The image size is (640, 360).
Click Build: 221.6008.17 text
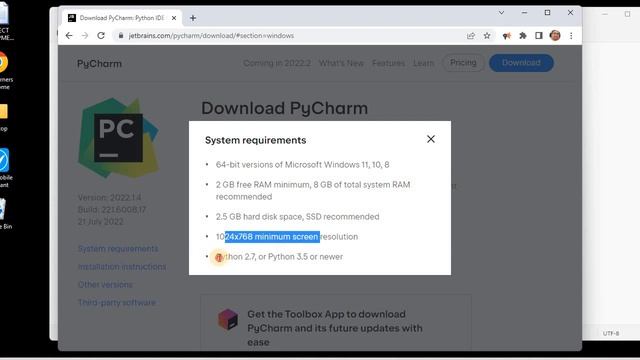click(x=112, y=210)
